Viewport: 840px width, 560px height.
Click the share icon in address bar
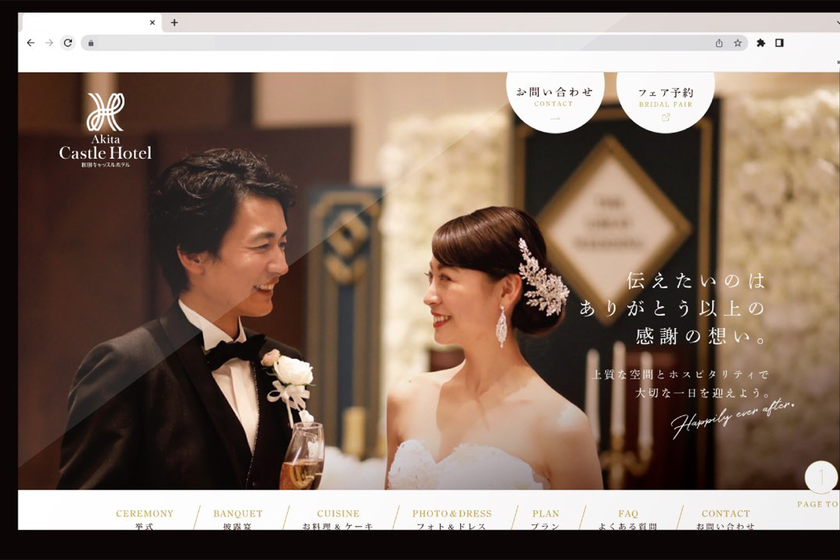coord(719,43)
